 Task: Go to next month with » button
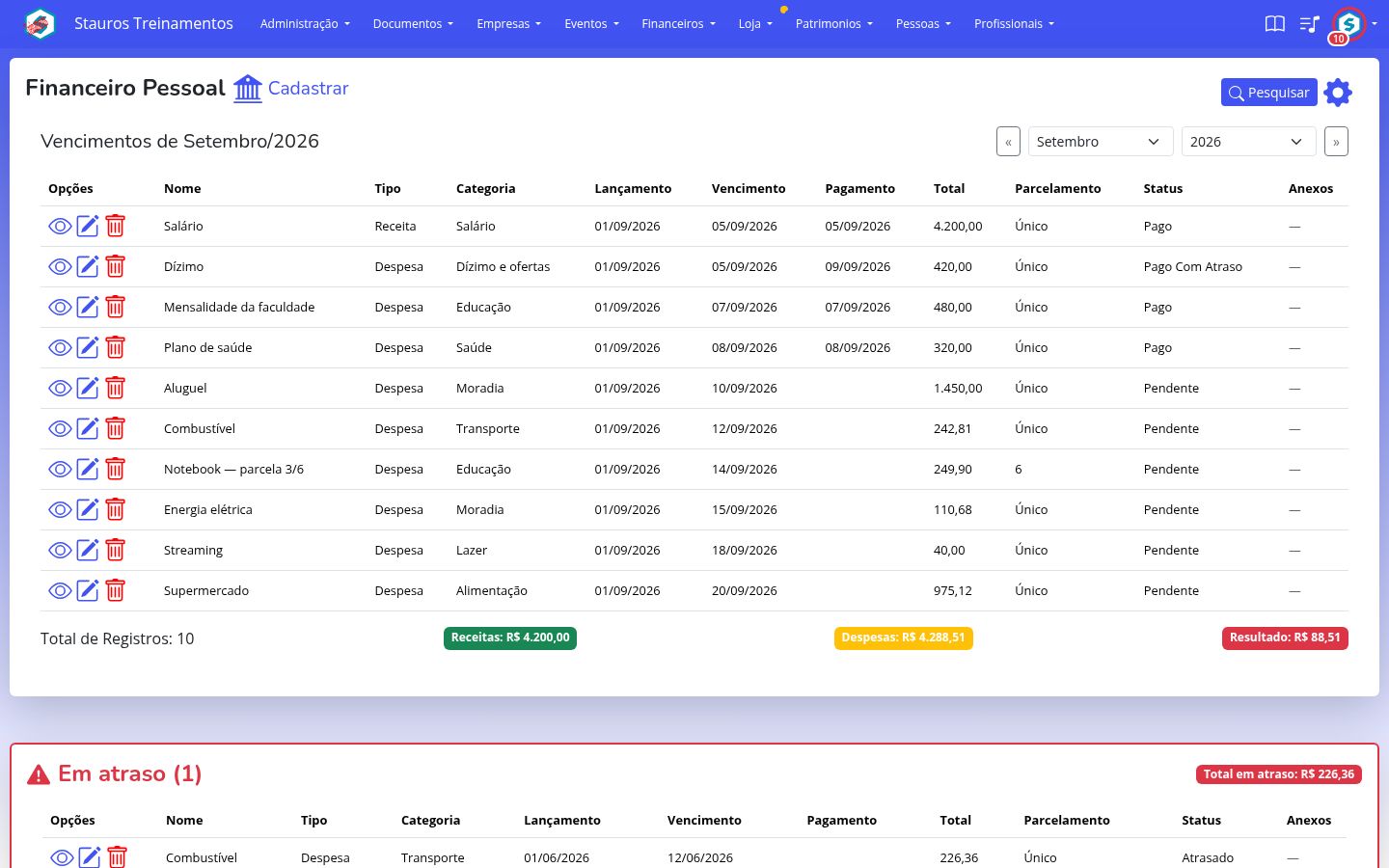coord(1336,141)
